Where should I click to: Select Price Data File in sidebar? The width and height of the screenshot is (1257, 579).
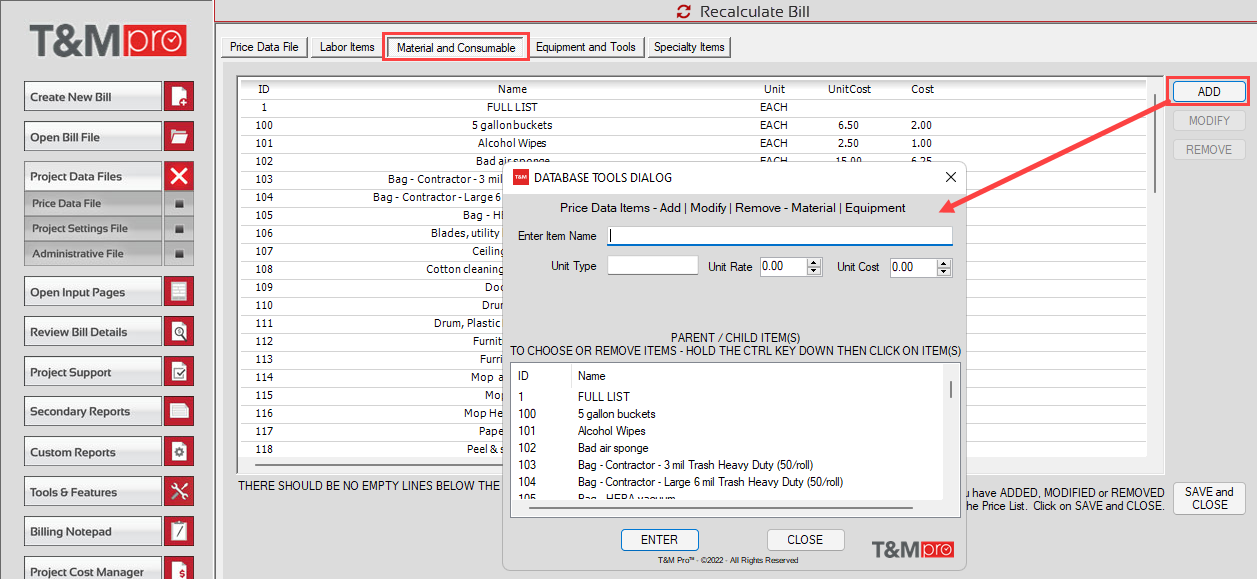click(93, 203)
